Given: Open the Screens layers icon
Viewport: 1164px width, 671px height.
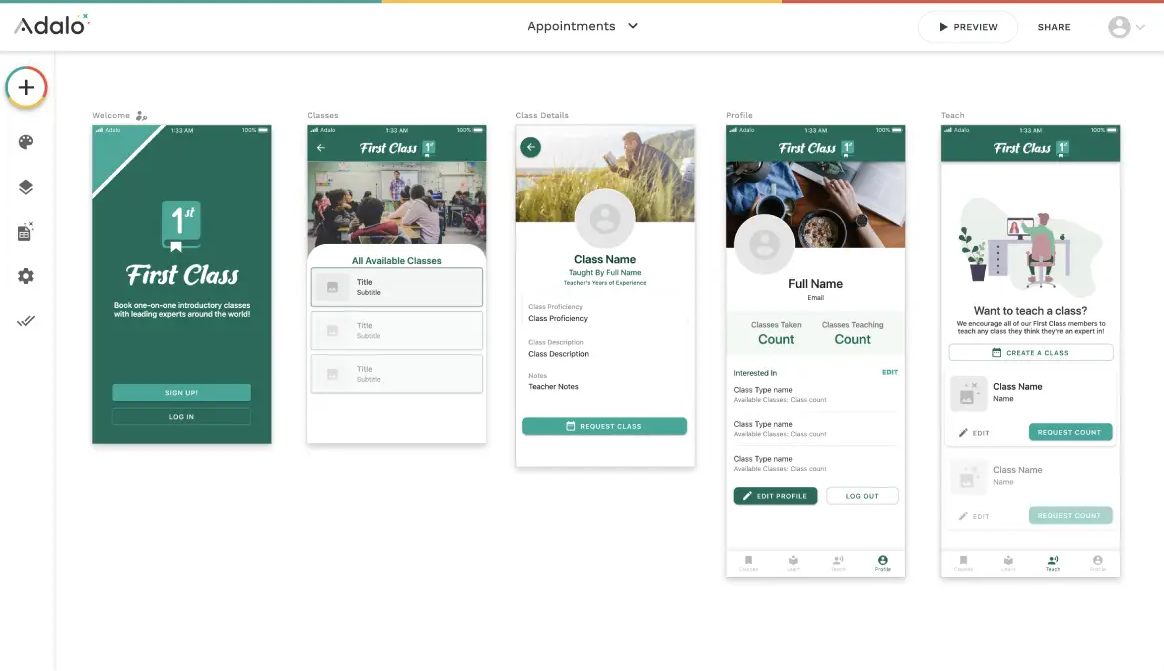Looking at the screenshot, I should 26,187.
